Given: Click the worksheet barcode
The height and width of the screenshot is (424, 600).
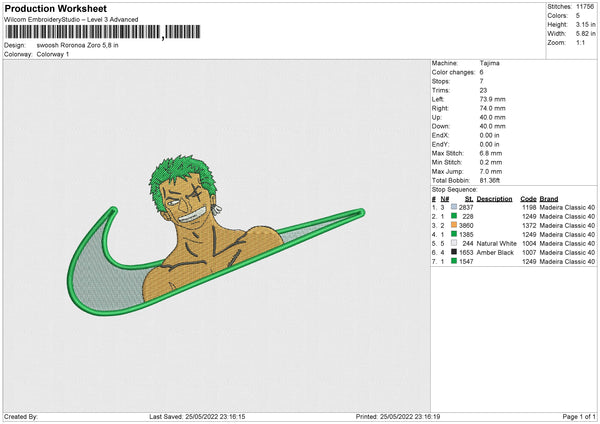Looking at the screenshot, I should [x=103, y=32].
